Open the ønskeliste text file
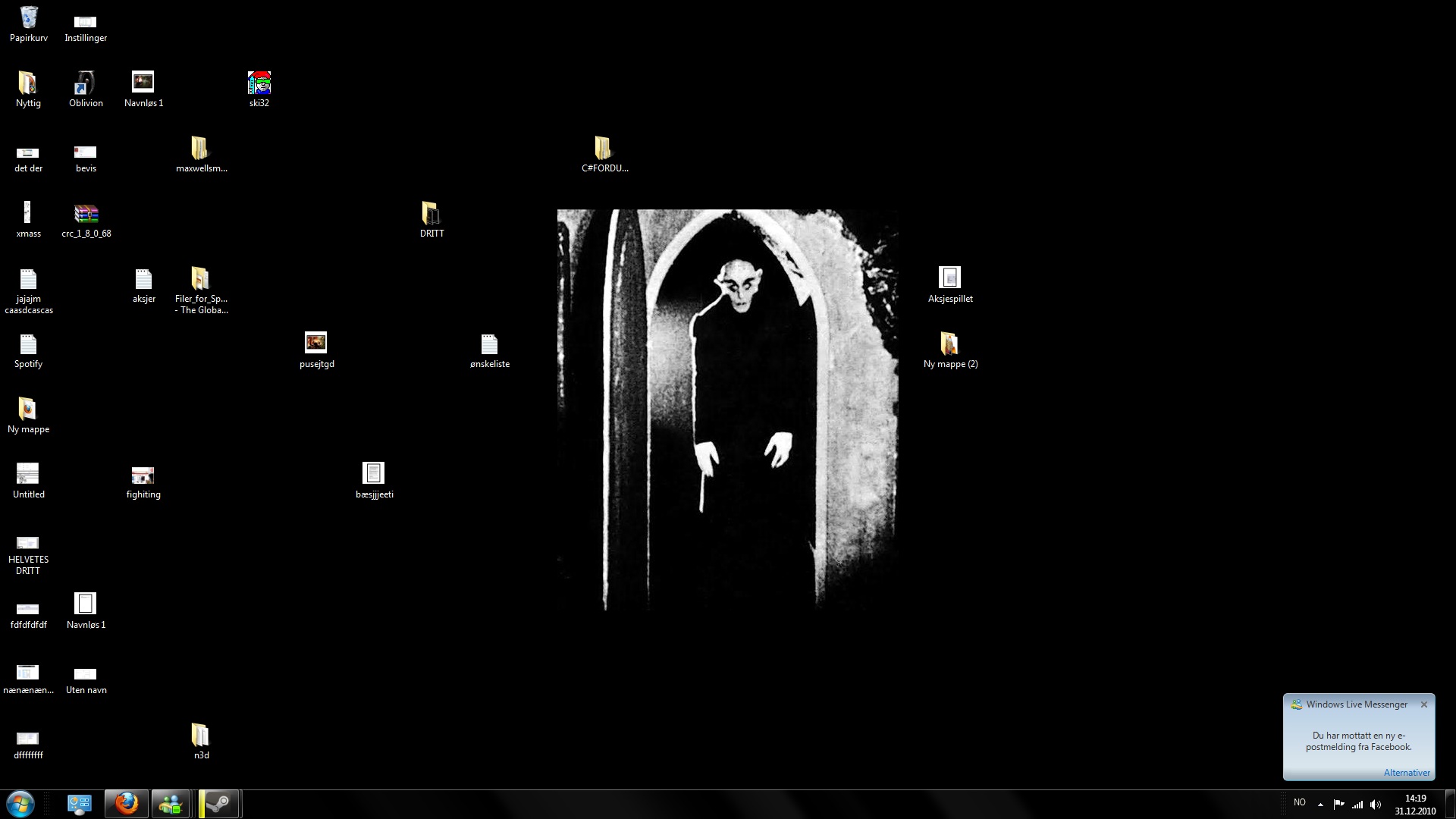Image resolution: width=1456 pixels, height=819 pixels. coord(490,350)
